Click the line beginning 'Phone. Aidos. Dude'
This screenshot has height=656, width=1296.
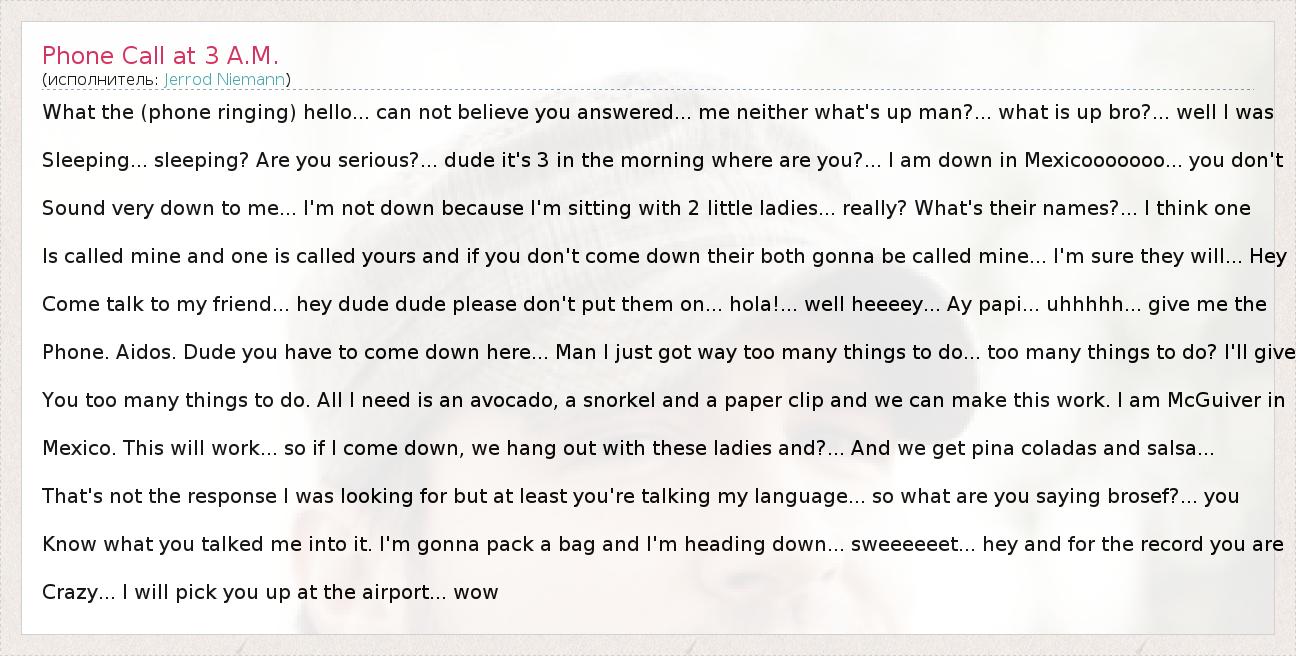(668, 352)
